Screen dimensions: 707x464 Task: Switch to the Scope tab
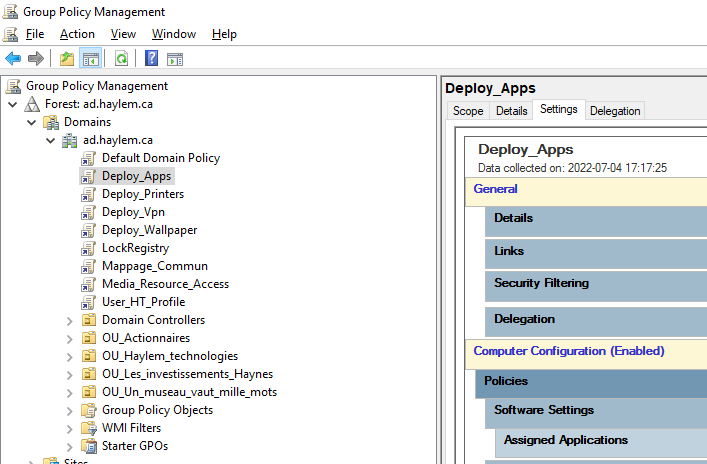[x=467, y=111]
